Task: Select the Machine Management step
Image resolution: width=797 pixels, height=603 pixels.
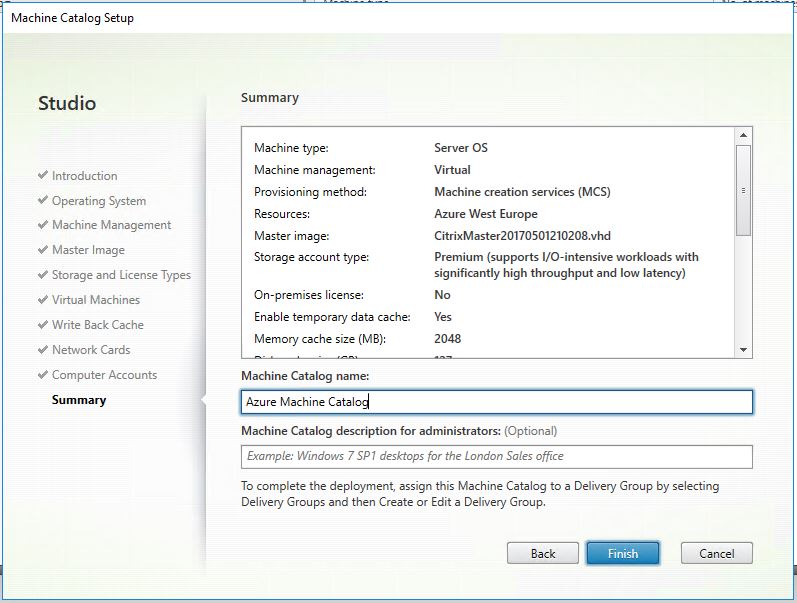Action: (111, 225)
